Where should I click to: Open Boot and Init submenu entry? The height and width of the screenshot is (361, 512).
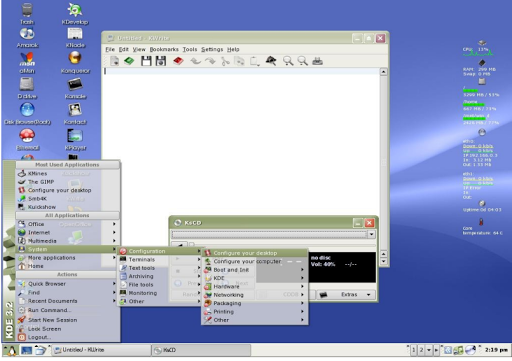[255, 270]
